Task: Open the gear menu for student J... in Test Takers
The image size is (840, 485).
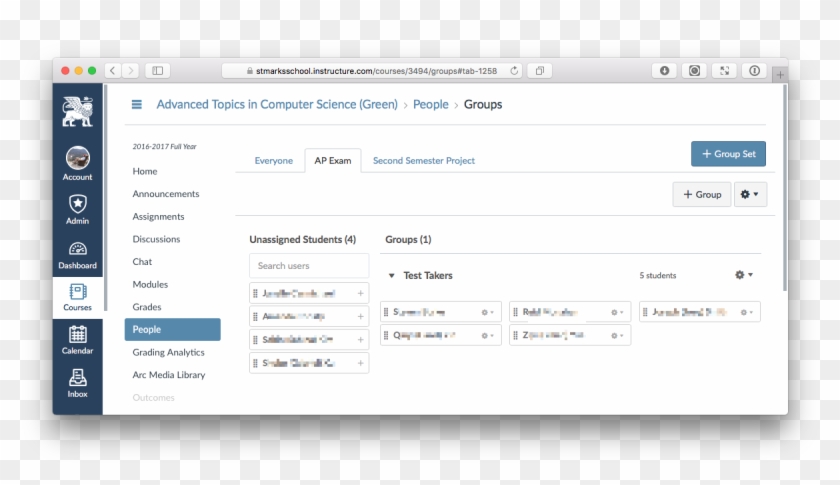Action: tap(747, 312)
